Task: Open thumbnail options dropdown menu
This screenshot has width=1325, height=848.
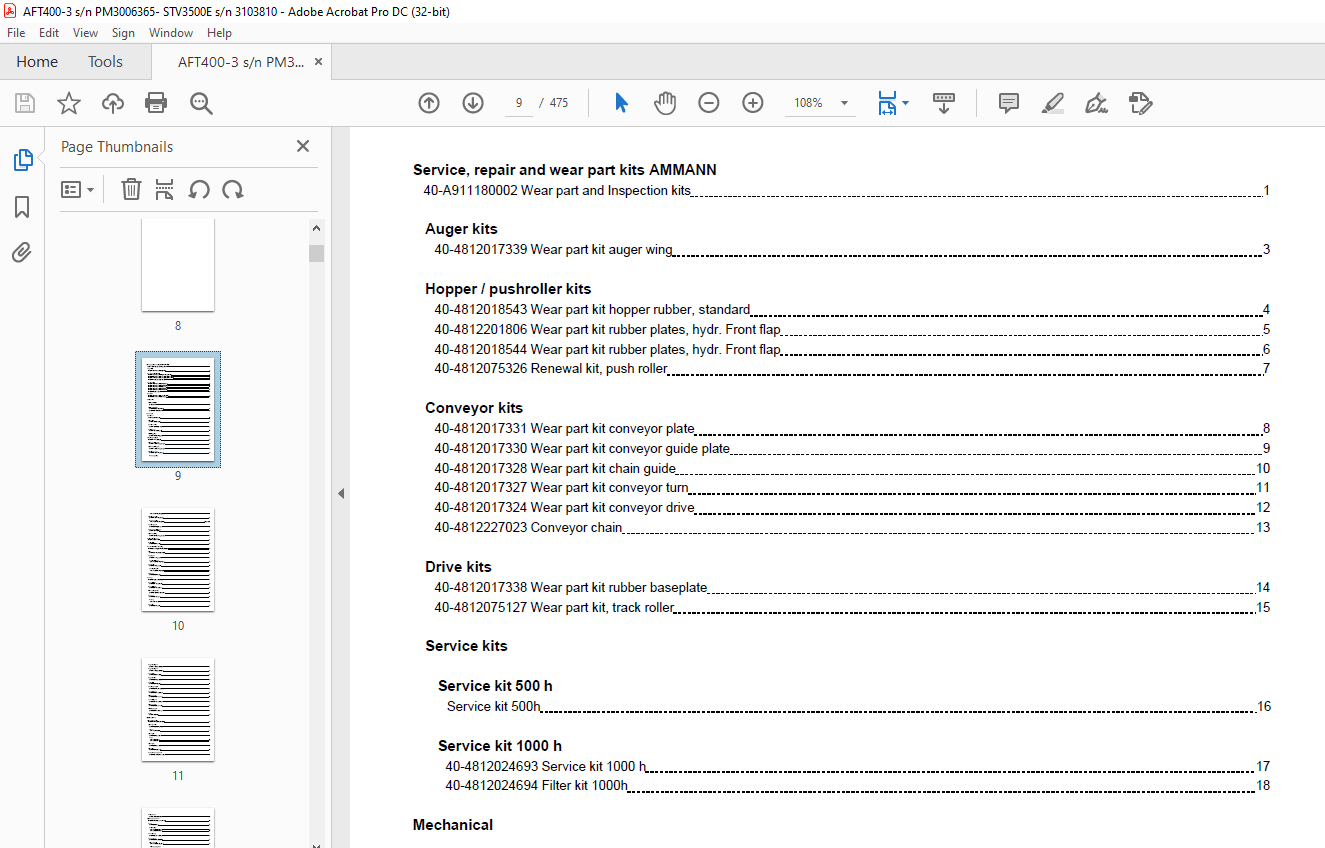Action: coord(78,189)
